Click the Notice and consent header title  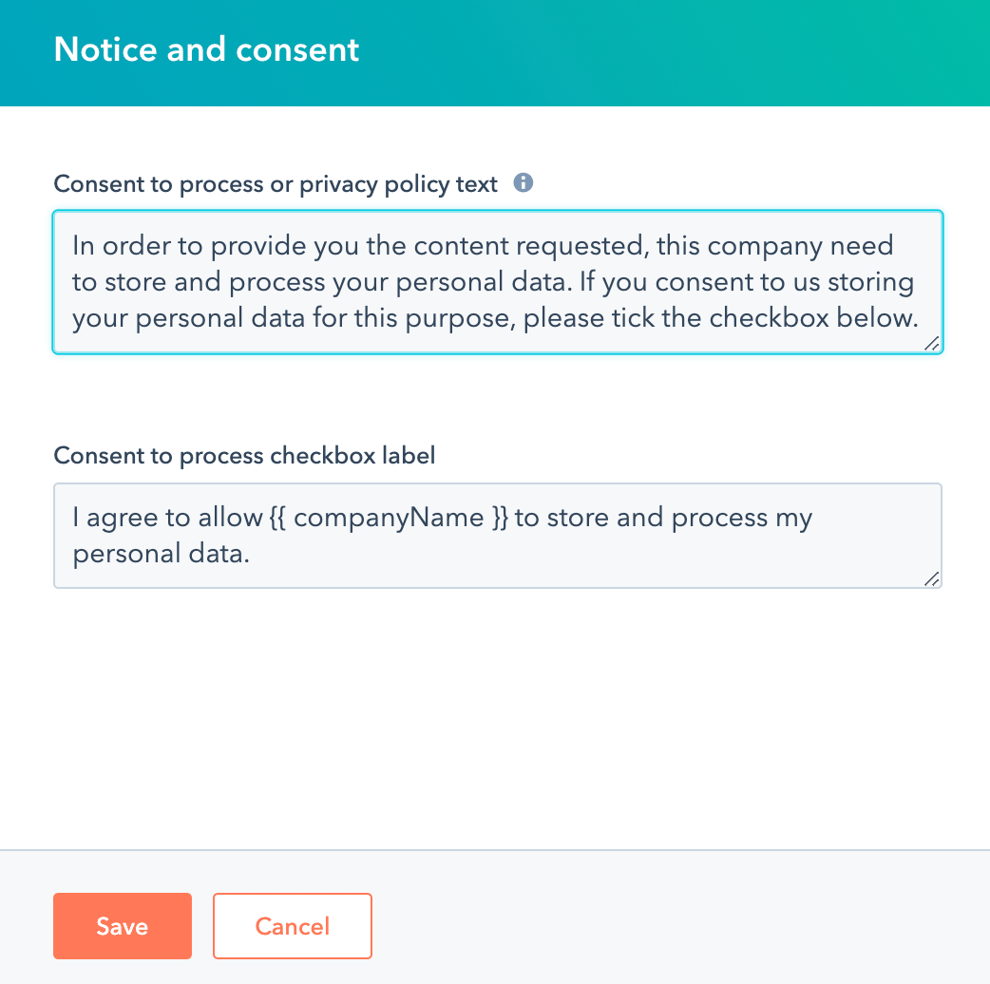206,49
